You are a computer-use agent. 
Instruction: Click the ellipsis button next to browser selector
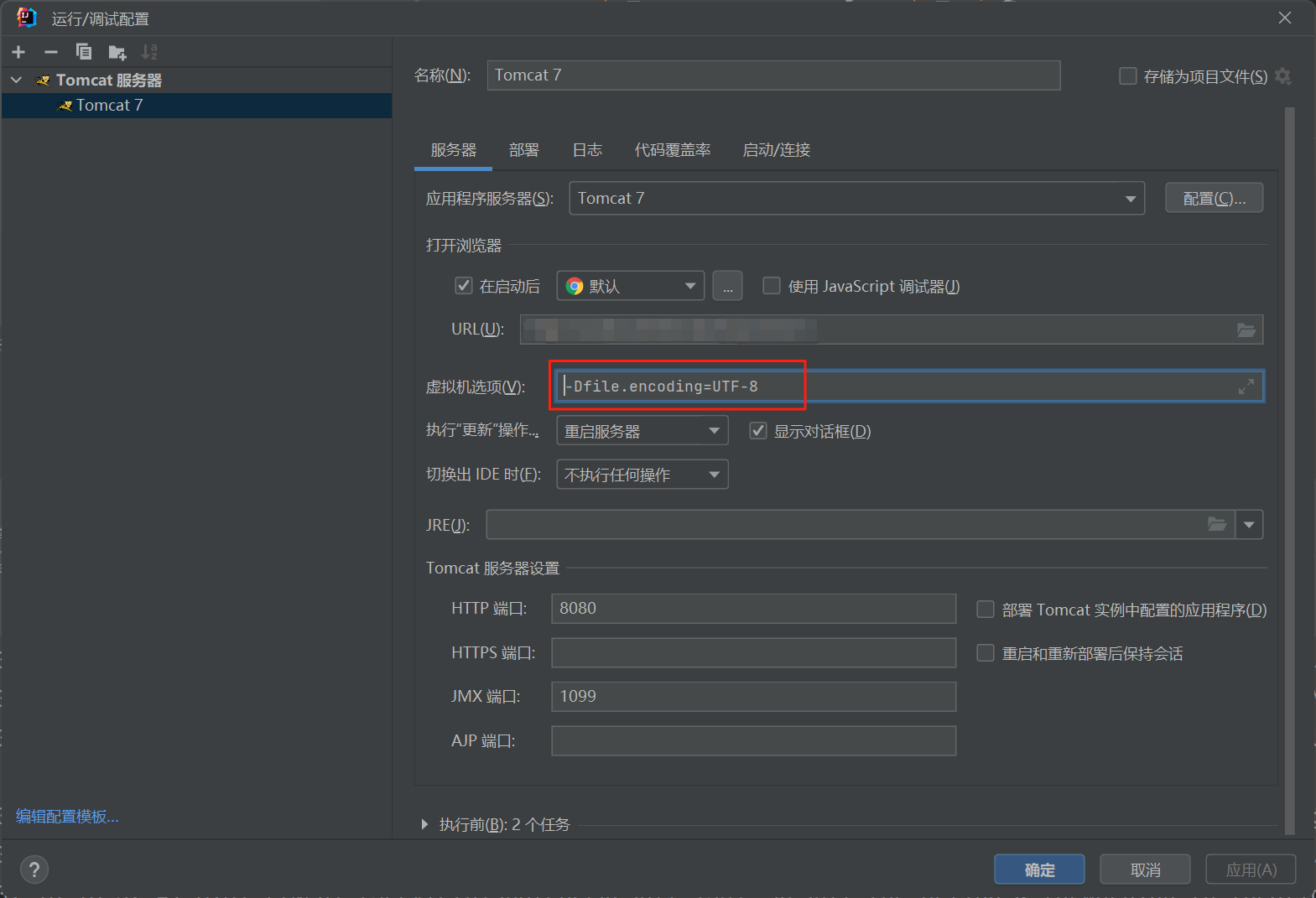pyautogui.click(x=727, y=286)
